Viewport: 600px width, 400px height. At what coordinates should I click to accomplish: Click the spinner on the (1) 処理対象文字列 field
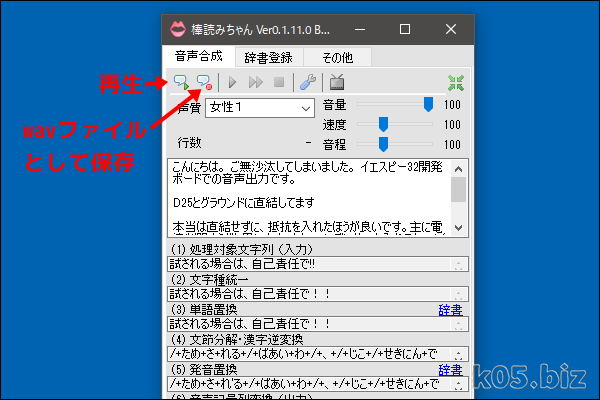click(458, 264)
